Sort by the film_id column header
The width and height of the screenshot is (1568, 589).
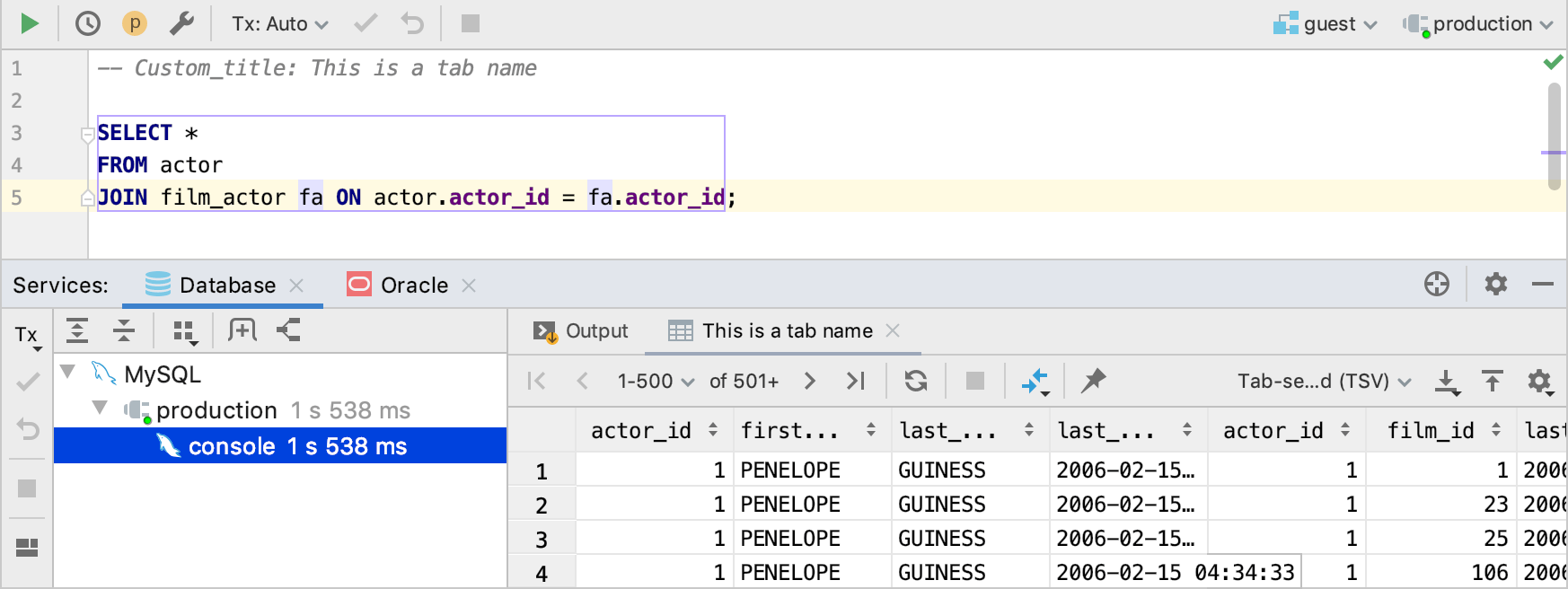coord(1440,431)
